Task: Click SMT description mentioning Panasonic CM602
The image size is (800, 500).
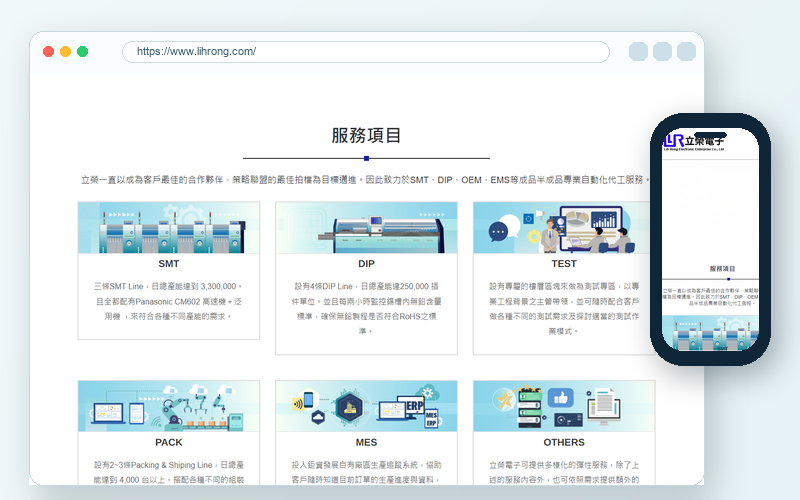Action: [x=169, y=302]
